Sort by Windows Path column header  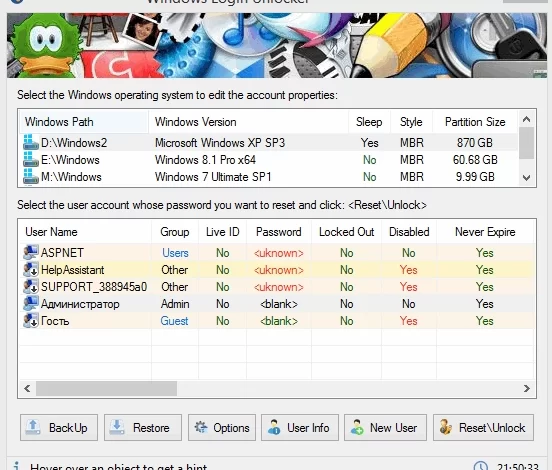[x=84, y=122]
